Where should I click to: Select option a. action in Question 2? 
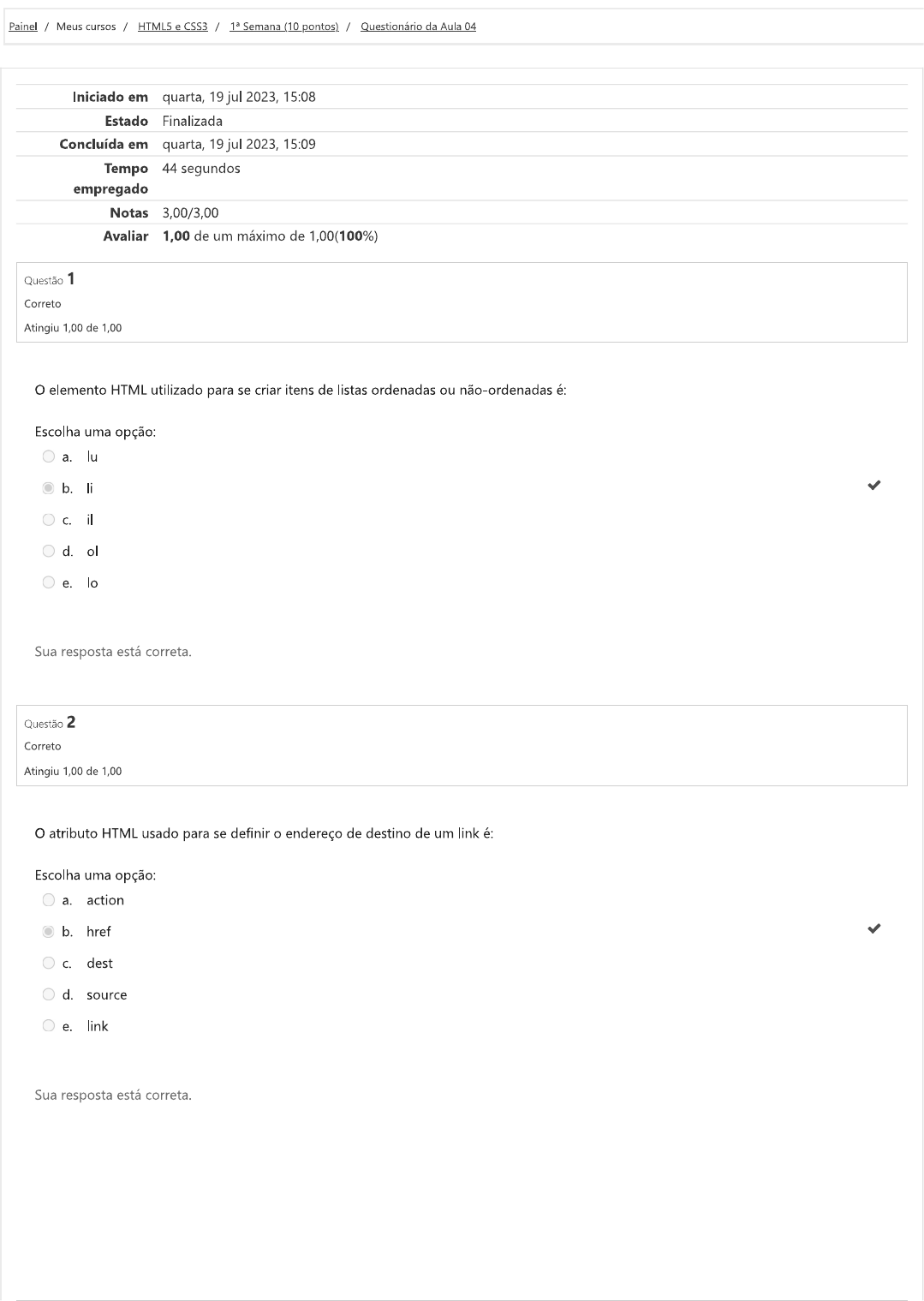click(x=49, y=900)
